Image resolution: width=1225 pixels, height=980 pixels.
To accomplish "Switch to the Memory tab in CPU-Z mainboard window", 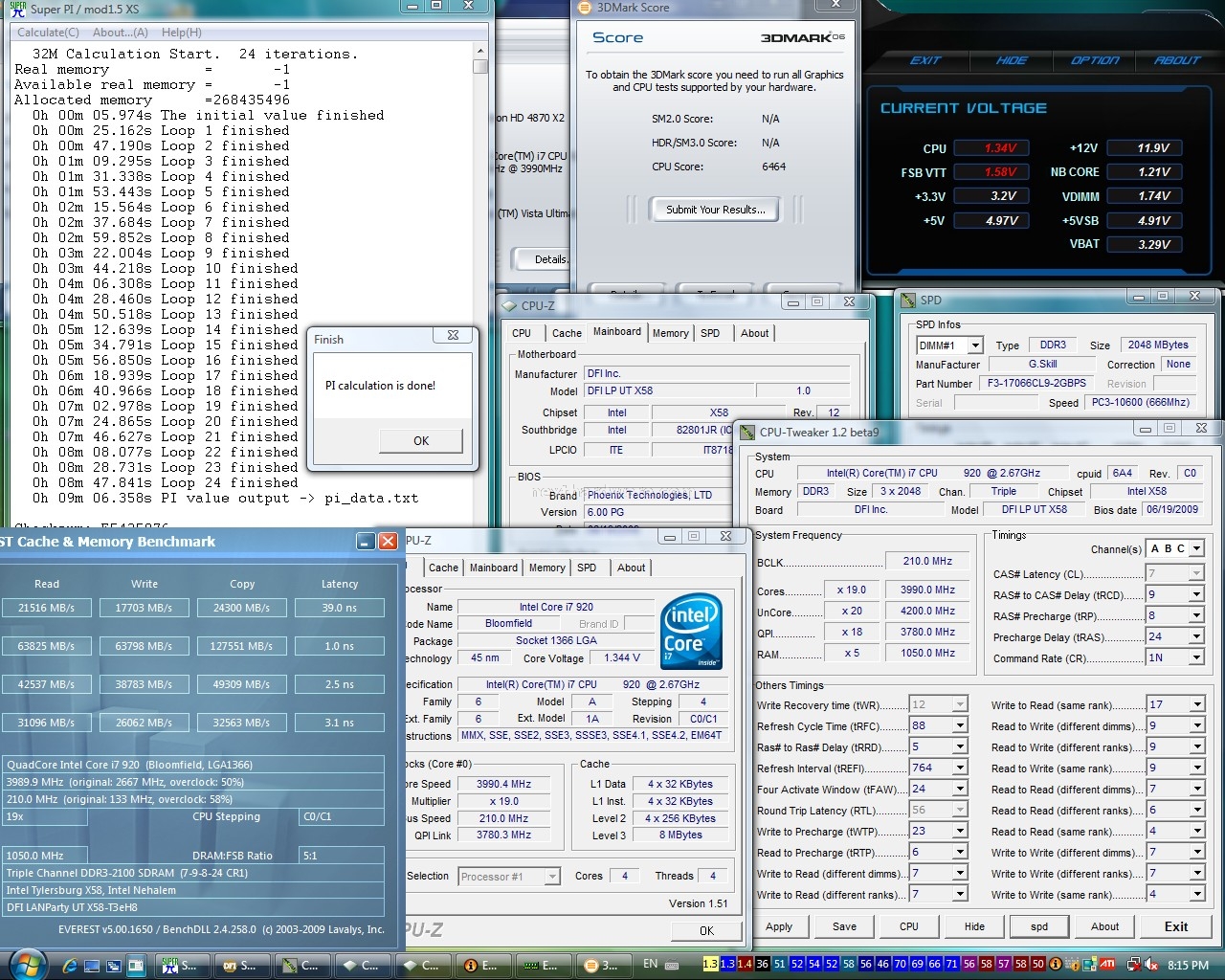I will point(670,333).
